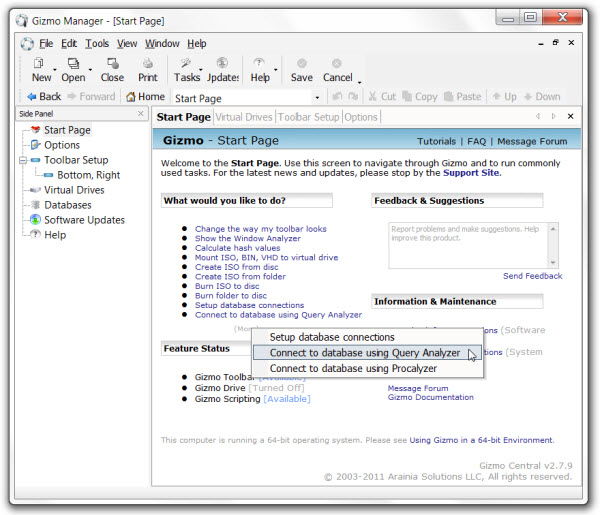
Task: Choose Connect to database using Procalyzer
Action: [x=367, y=368]
